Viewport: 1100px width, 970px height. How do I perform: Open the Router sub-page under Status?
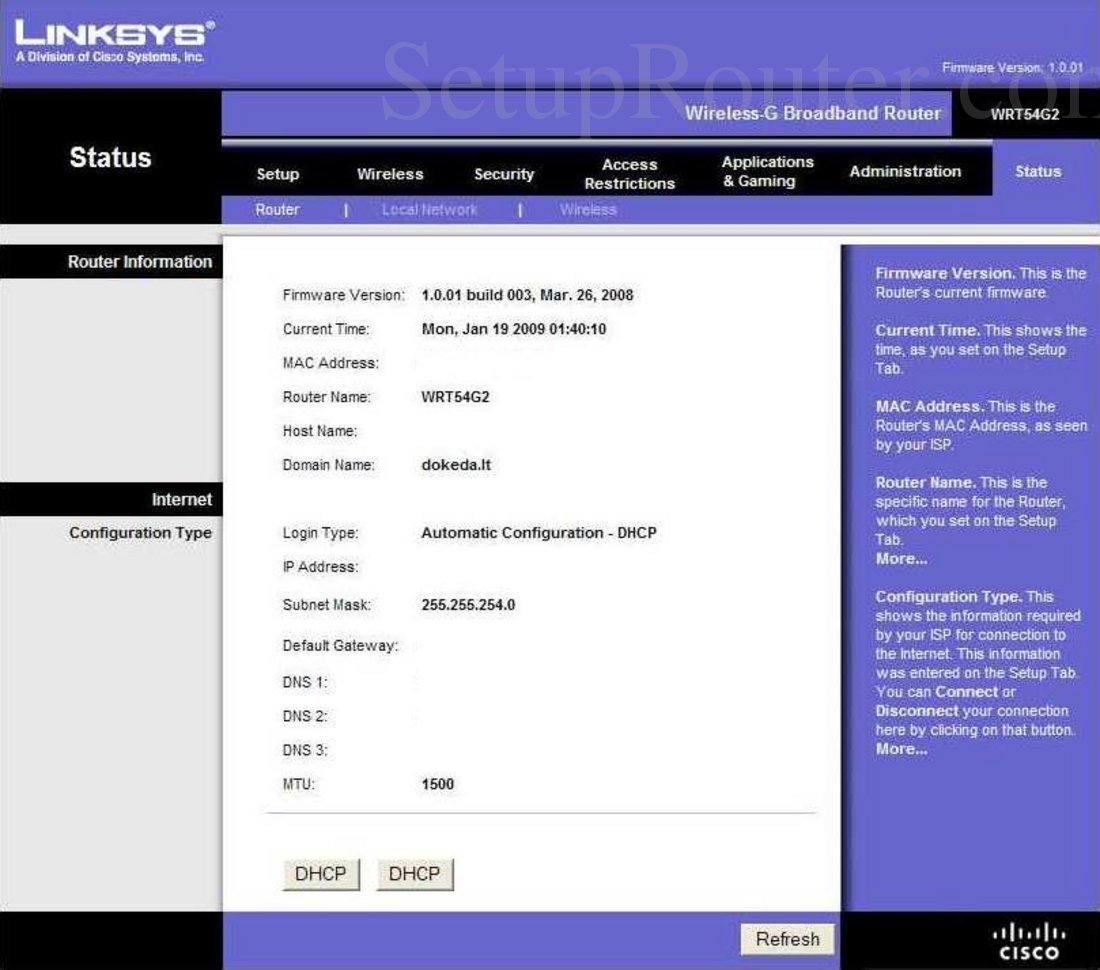pyautogui.click(x=277, y=209)
